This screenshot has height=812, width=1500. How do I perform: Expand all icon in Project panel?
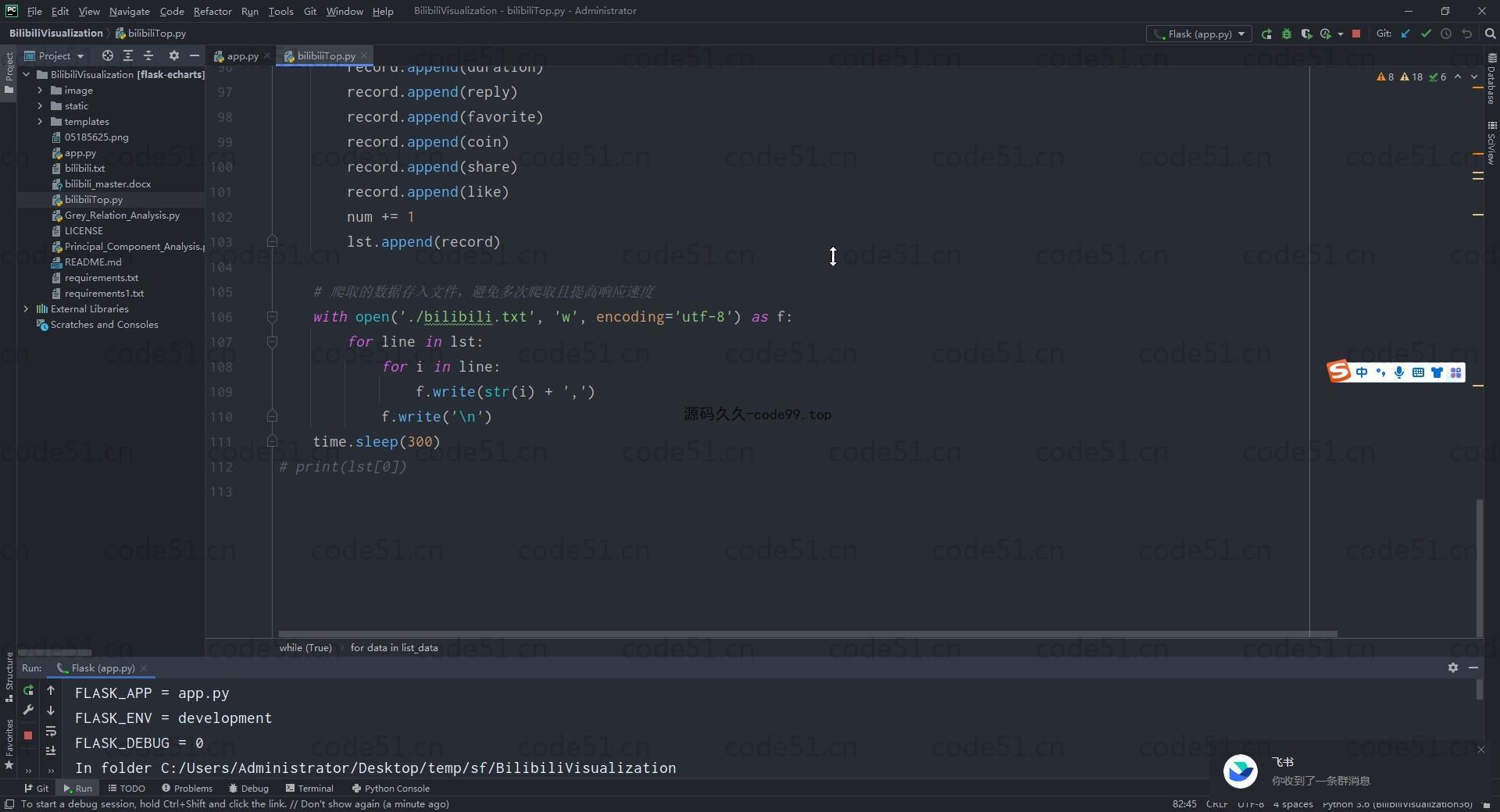[x=128, y=55]
